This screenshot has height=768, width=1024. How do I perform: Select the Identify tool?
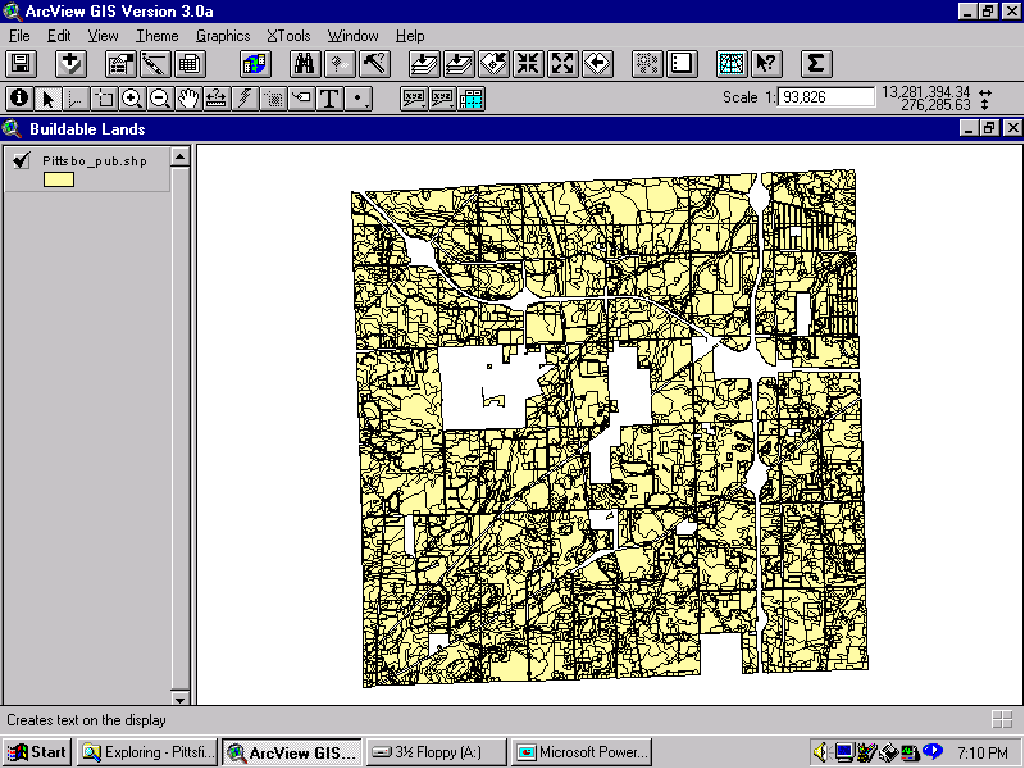(19, 99)
